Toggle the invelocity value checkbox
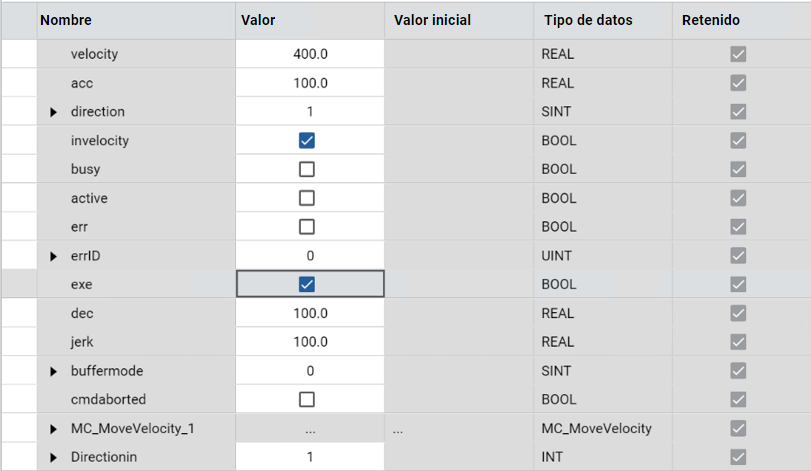This screenshot has width=811, height=471. point(307,140)
